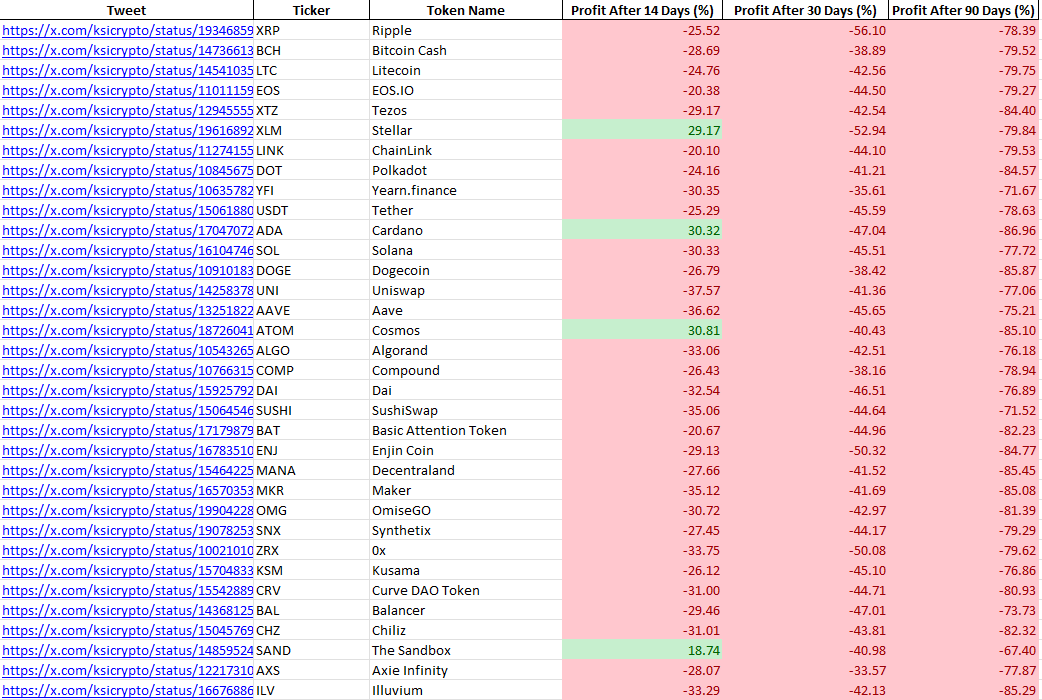Select the Maker token name cell
This screenshot has height=700, width=1042.
point(465,491)
